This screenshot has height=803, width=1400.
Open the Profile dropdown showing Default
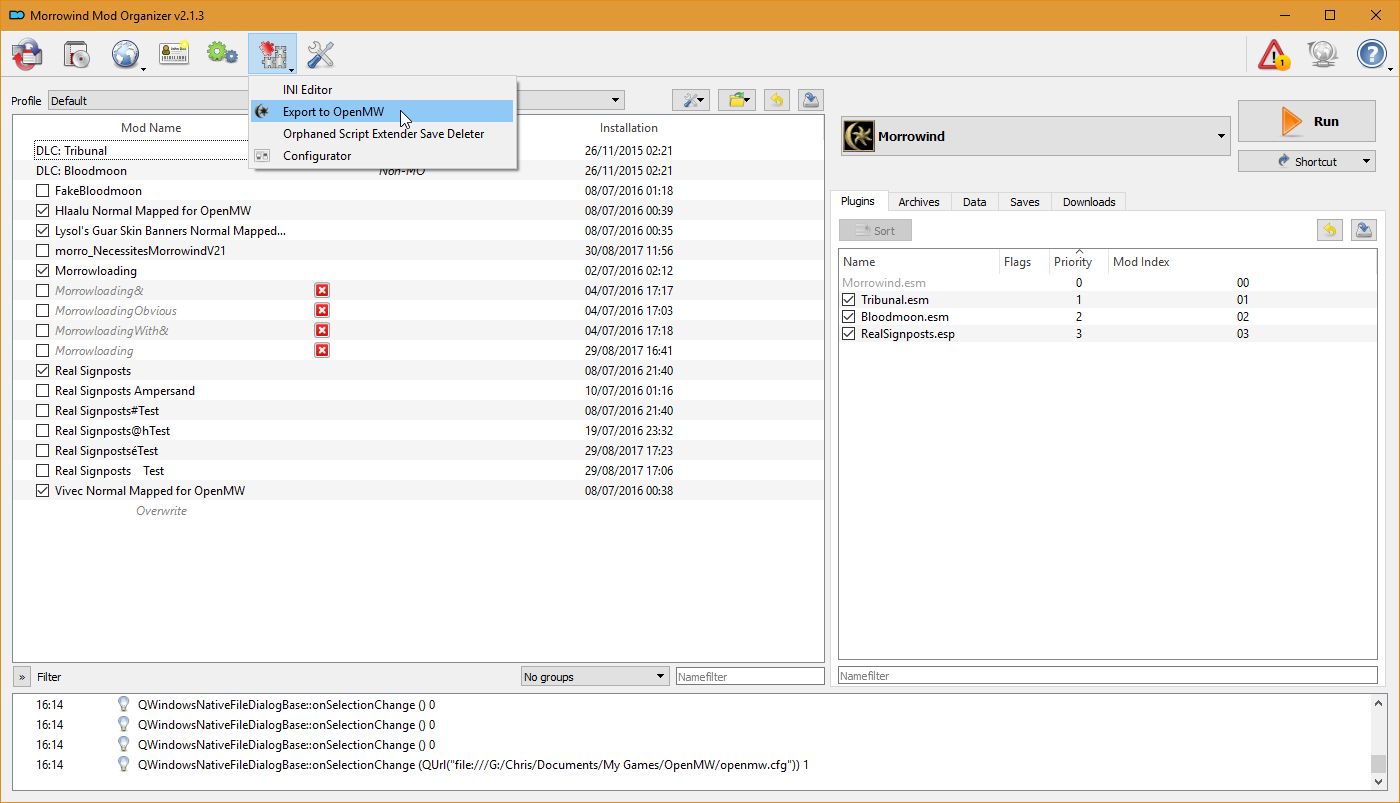[336, 100]
